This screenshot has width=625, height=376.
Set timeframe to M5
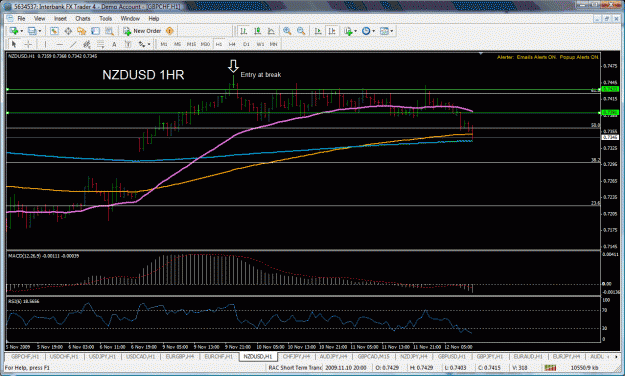177,44
